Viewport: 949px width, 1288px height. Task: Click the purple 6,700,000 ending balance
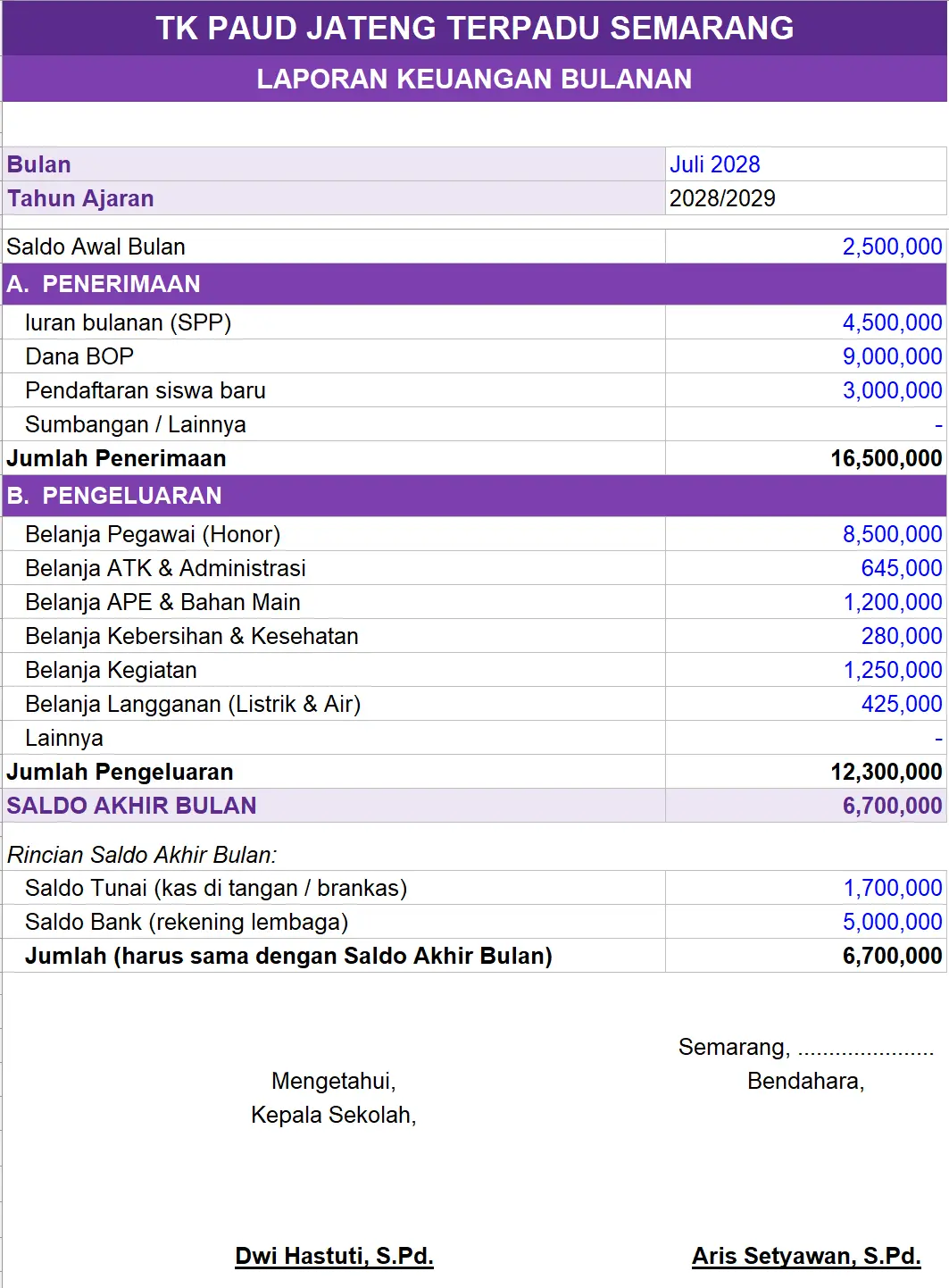[893, 806]
